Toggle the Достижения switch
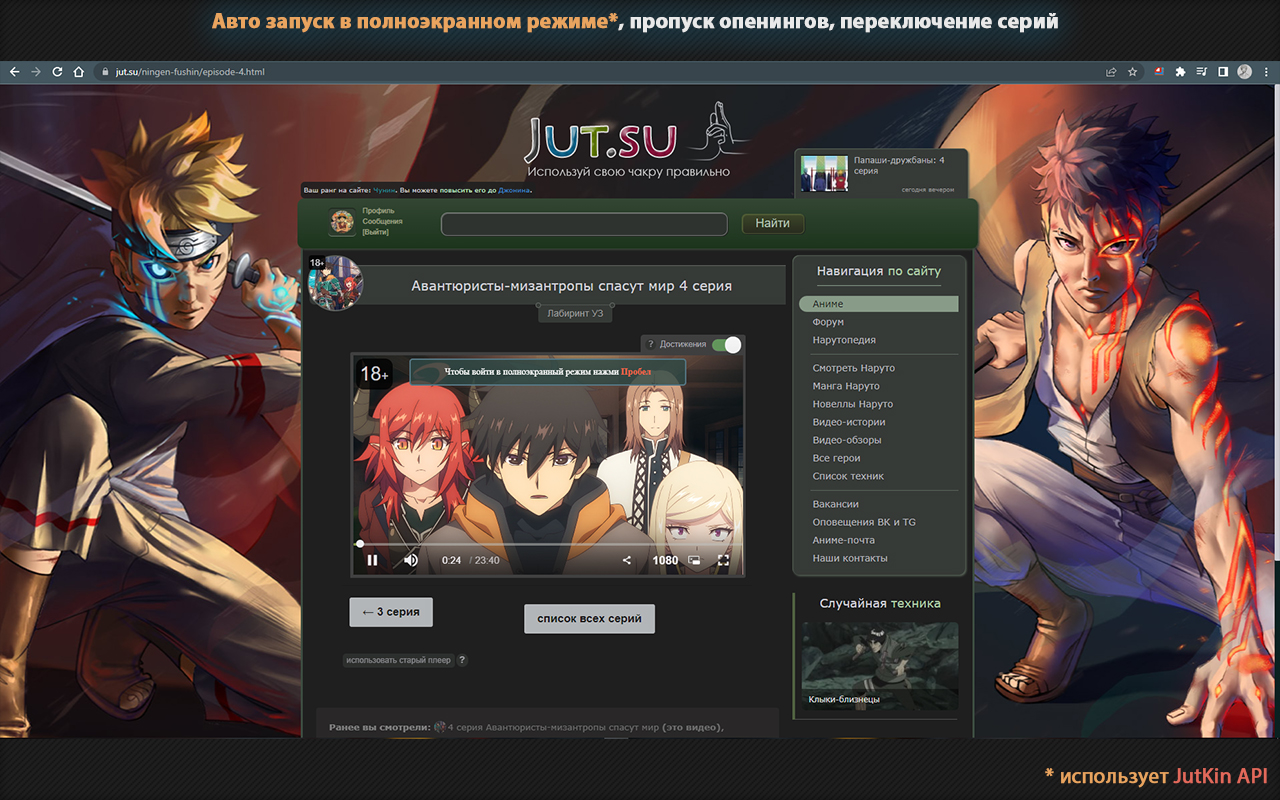This screenshot has height=800, width=1280. click(x=727, y=344)
